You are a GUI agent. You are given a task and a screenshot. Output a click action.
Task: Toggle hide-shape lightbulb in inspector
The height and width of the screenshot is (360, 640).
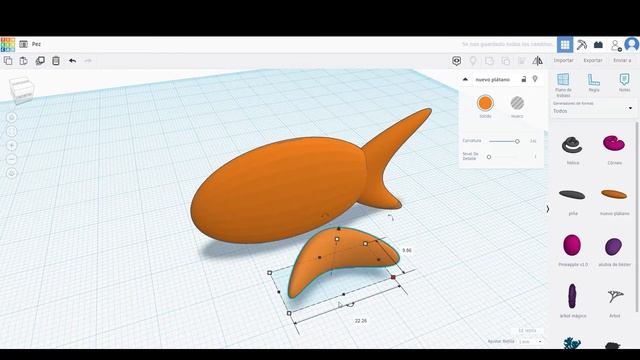click(535, 79)
